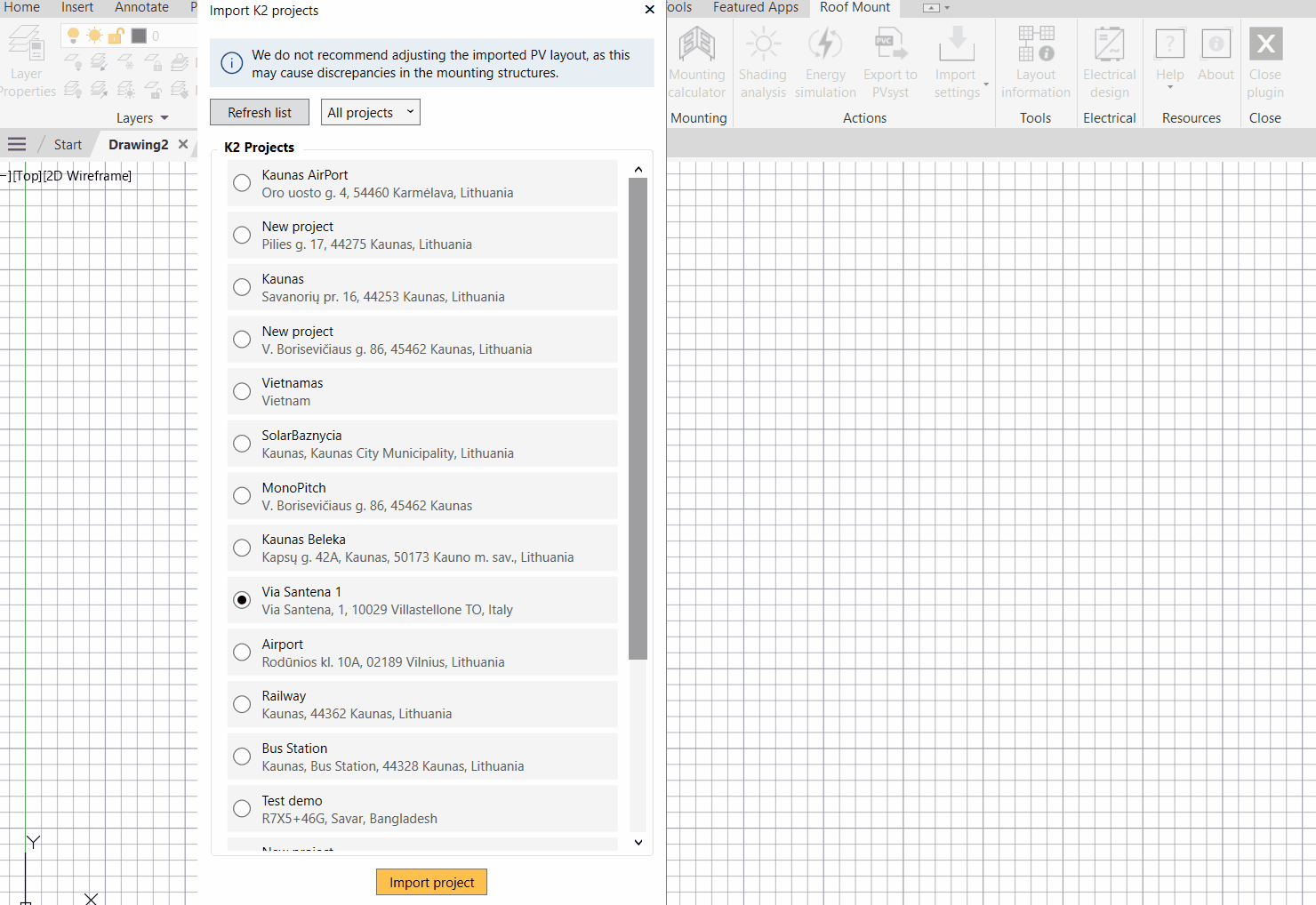
Task: Select the Via Santena 1 project
Action: point(242,600)
